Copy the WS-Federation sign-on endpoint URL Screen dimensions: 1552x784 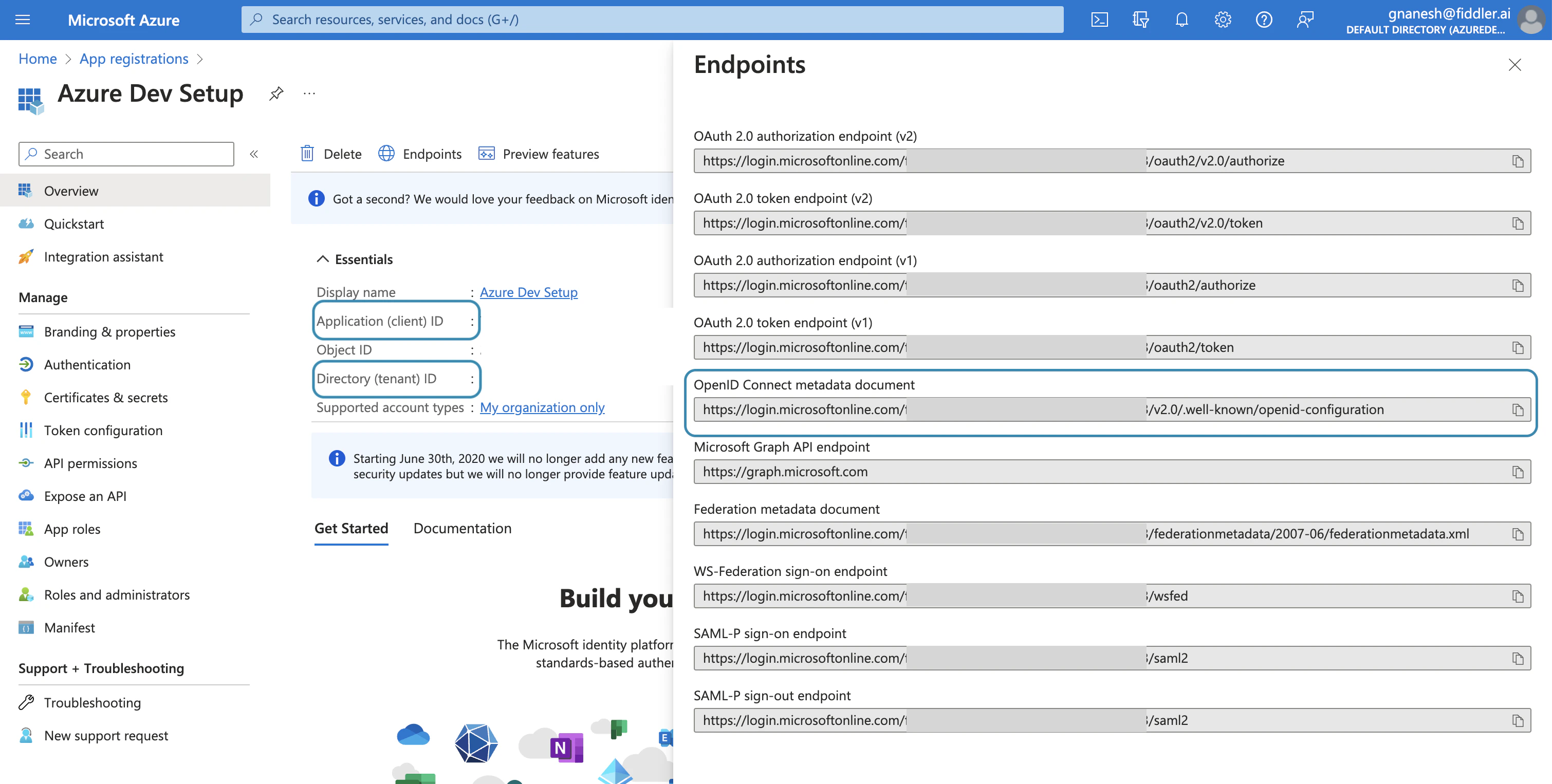click(x=1518, y=596)
